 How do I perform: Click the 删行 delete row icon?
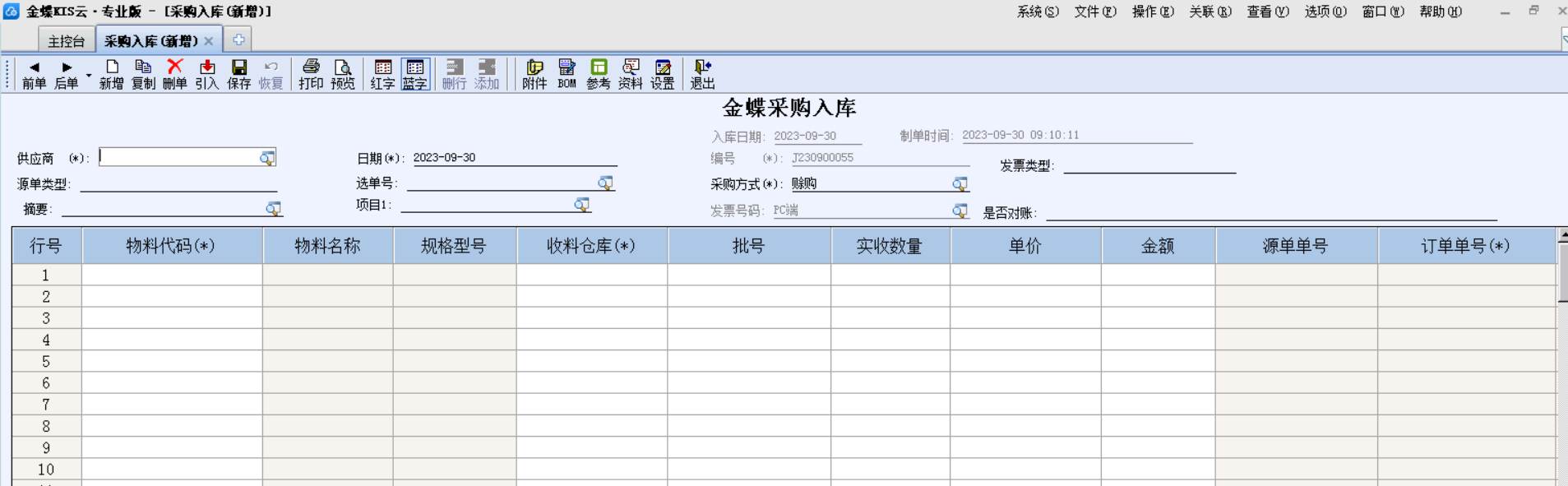pos(455,74)
